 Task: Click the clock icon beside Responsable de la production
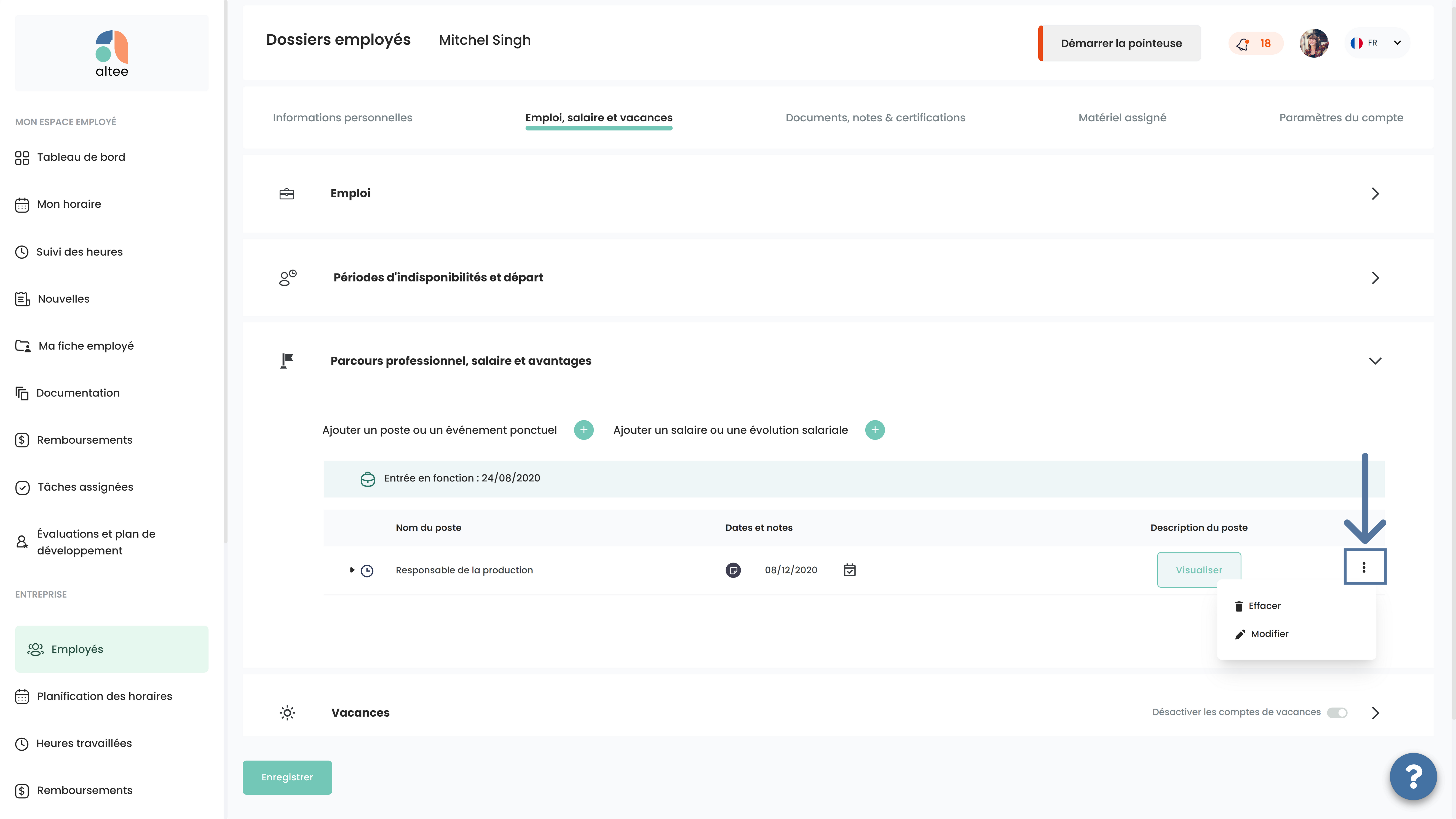pos(367,571)
